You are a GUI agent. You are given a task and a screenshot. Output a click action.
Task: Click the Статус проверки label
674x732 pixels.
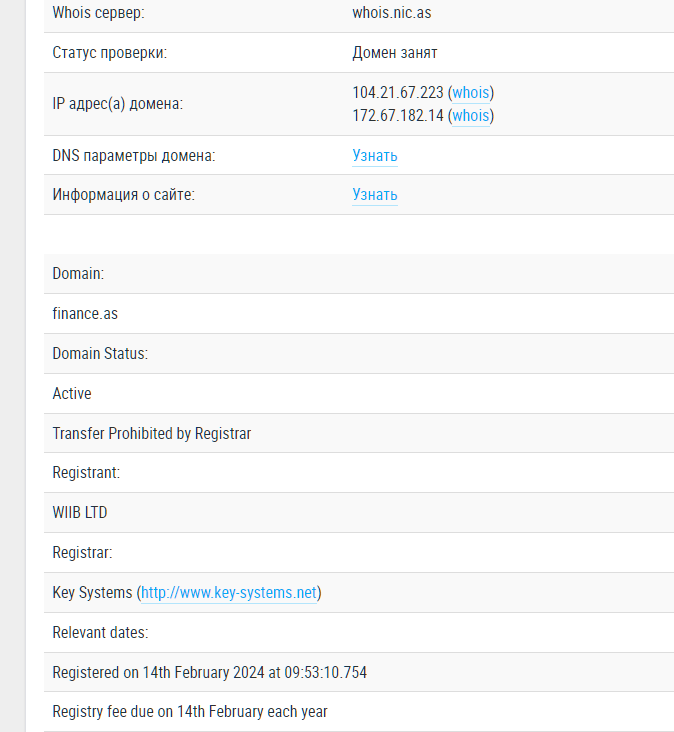click(x=109, y=53)
